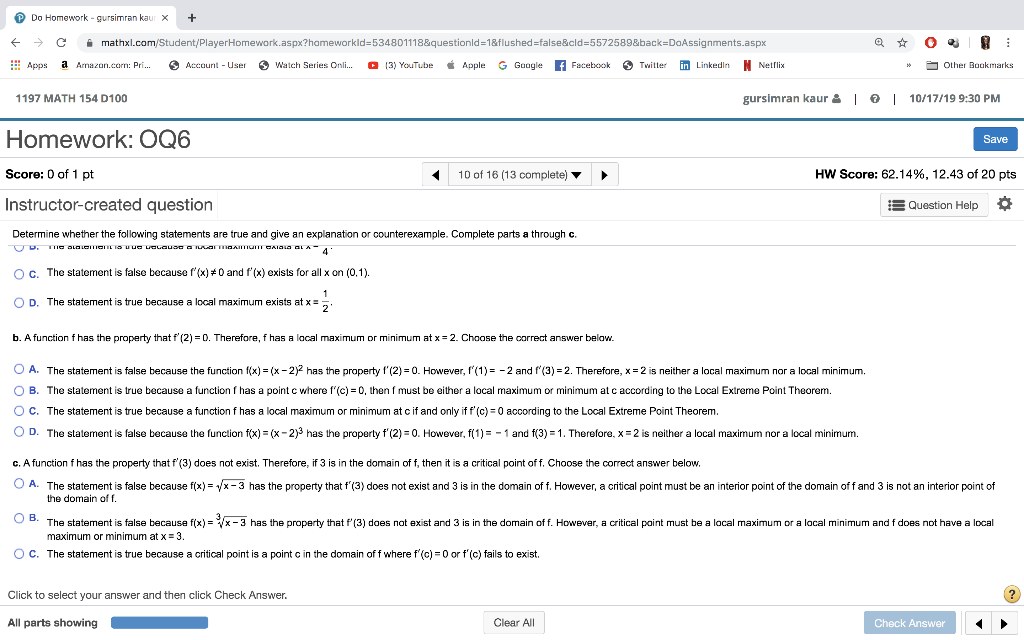Go to previous question with left arrow
This screenshot has height=640, width=1024.
[436, 175]
